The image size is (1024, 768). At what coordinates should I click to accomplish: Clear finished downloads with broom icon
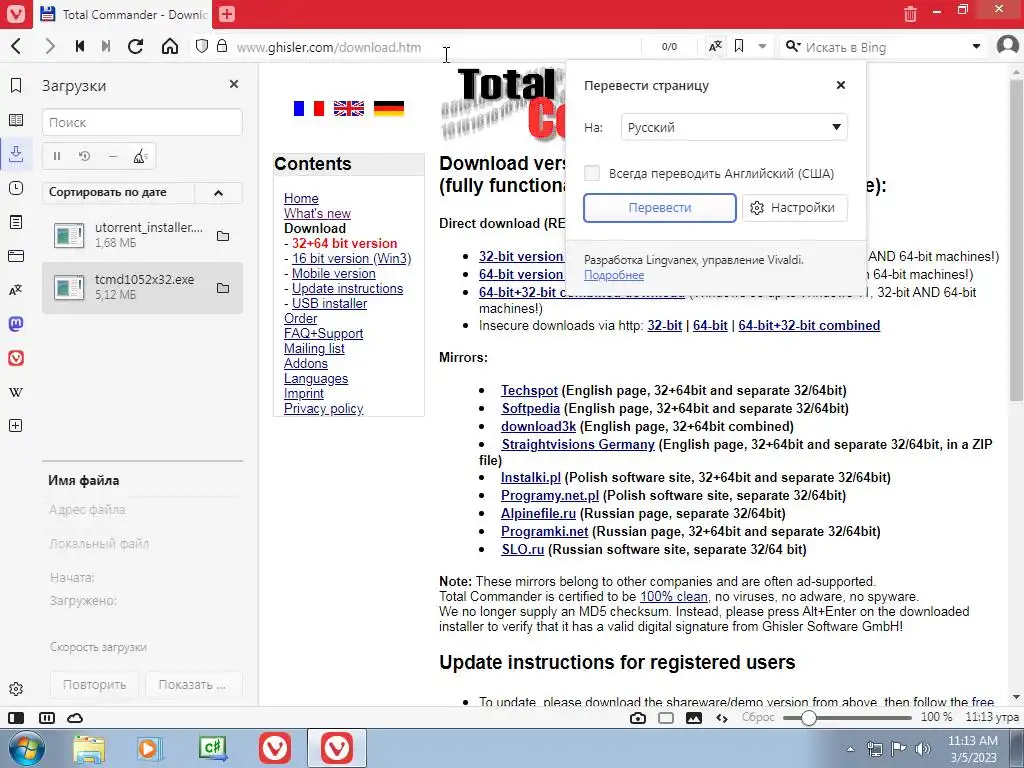[140, 156]
